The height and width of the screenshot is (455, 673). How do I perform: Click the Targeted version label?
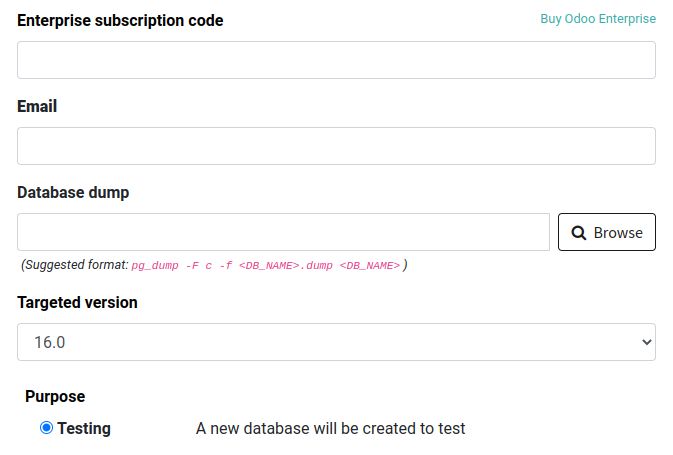[77, 303]
